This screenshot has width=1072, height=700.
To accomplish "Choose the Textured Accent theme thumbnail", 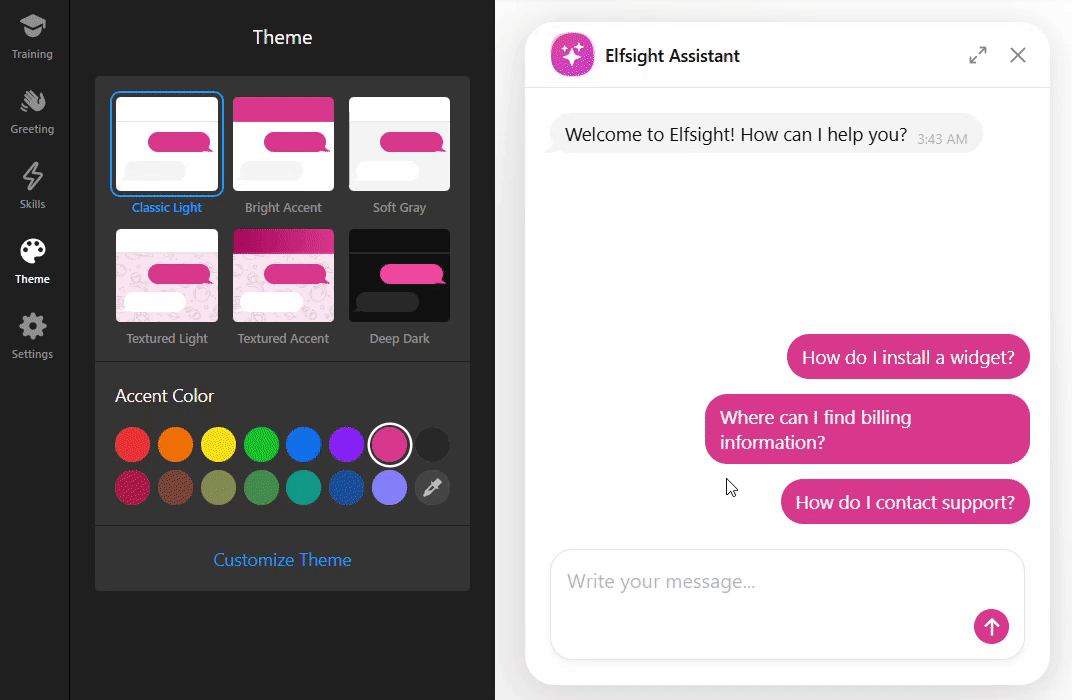I will click(x=283, y=275).
